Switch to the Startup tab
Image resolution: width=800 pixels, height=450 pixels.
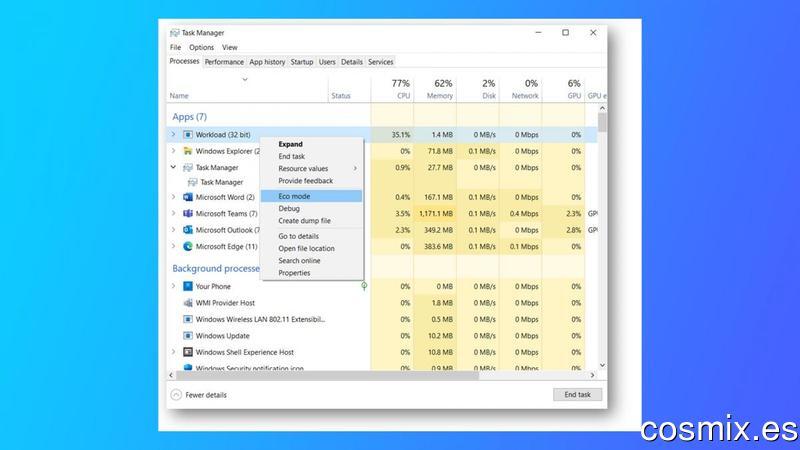[302, 62]
